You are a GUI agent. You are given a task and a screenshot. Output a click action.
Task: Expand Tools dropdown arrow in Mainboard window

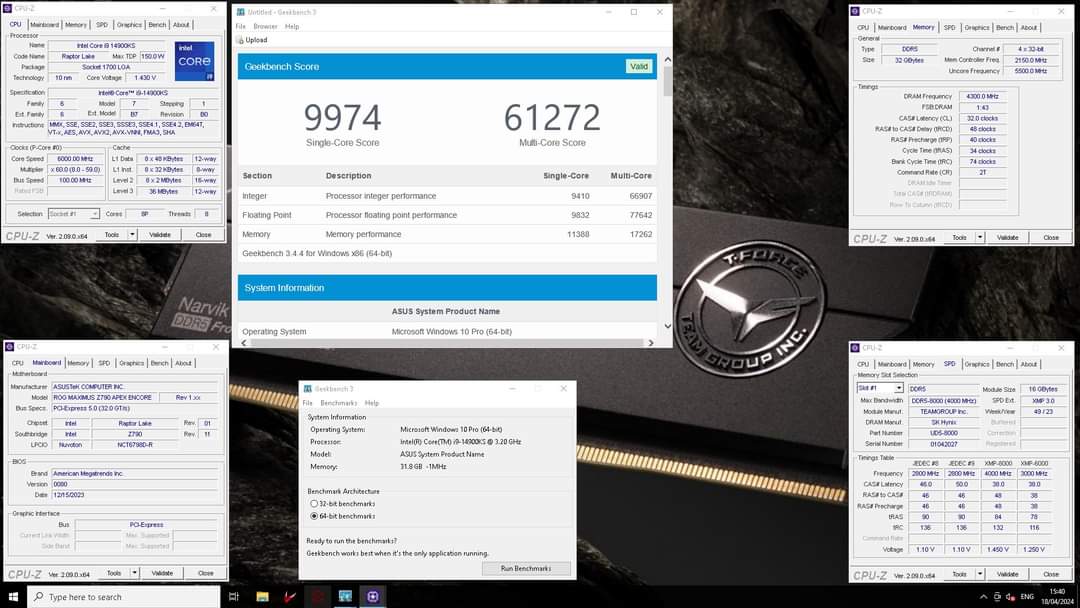pos(134,573)
